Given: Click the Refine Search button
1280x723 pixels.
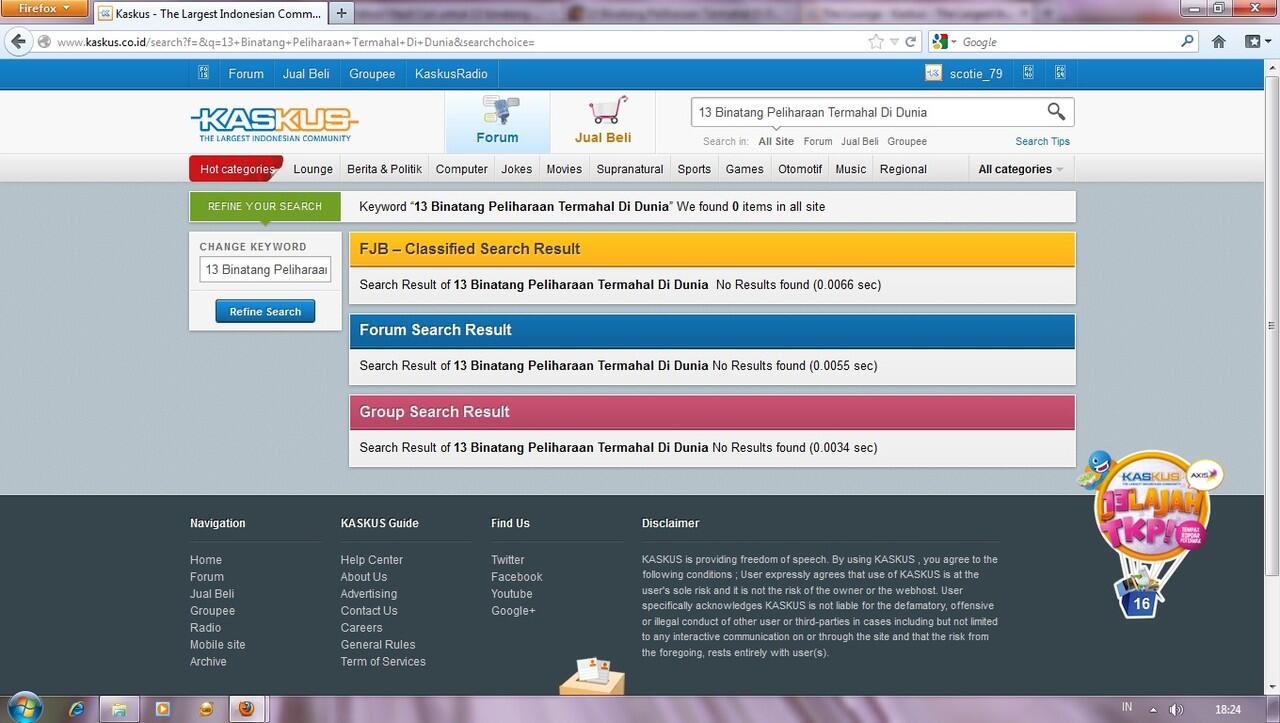Looking at the screenshot, I should (x=265, y=311).
